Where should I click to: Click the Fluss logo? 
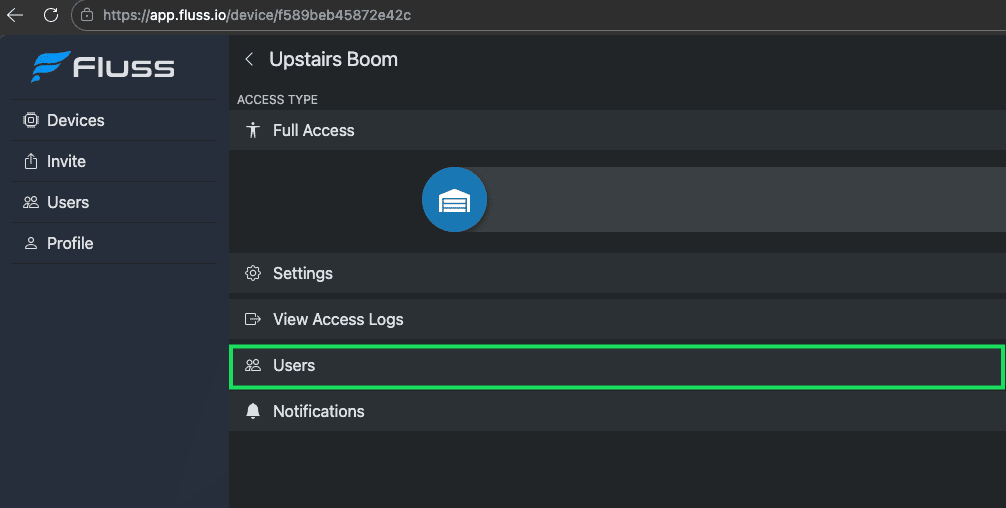tap(103, 67)
